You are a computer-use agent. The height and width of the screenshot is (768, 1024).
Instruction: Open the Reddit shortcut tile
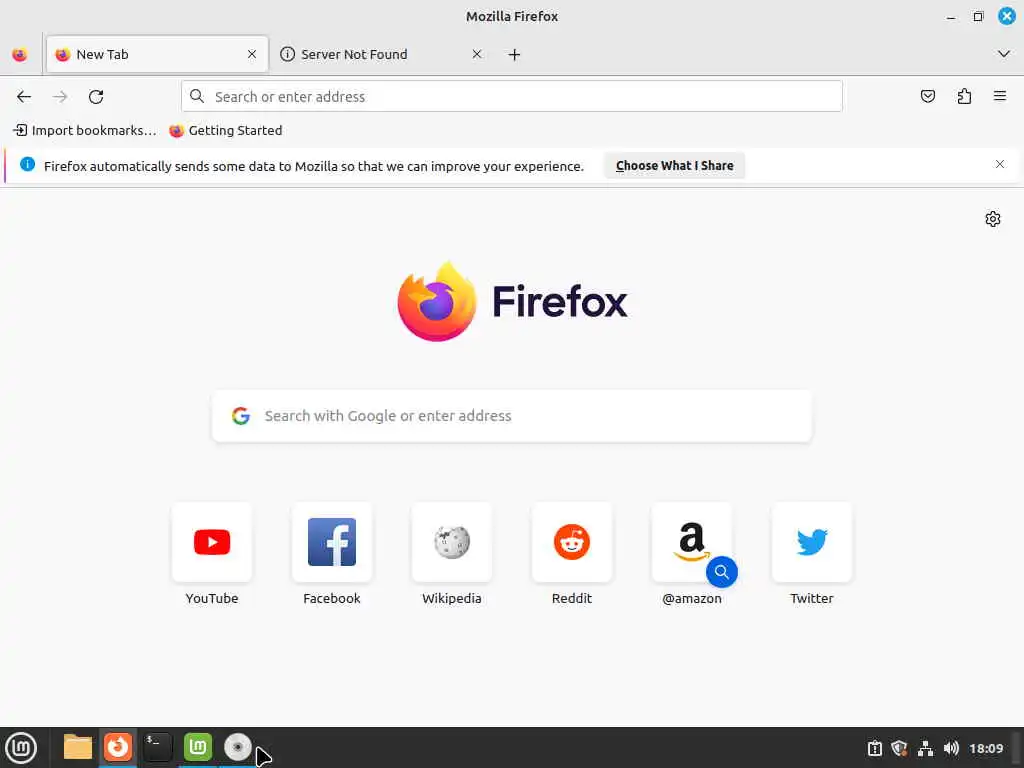pos(572,542)
